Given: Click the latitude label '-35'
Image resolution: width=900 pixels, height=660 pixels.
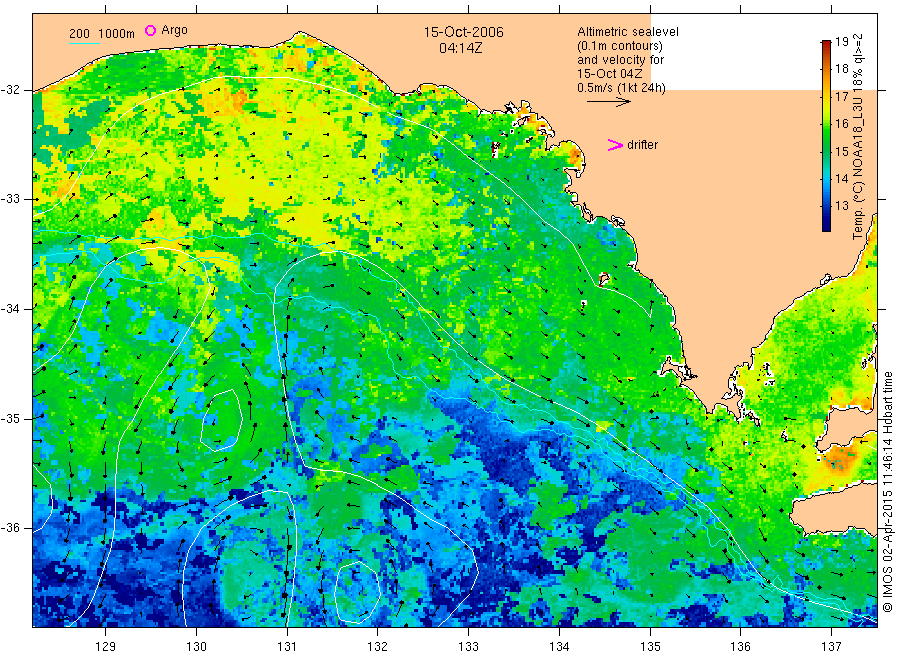Looking at the screenshot, I should click(x=10, y=418).
